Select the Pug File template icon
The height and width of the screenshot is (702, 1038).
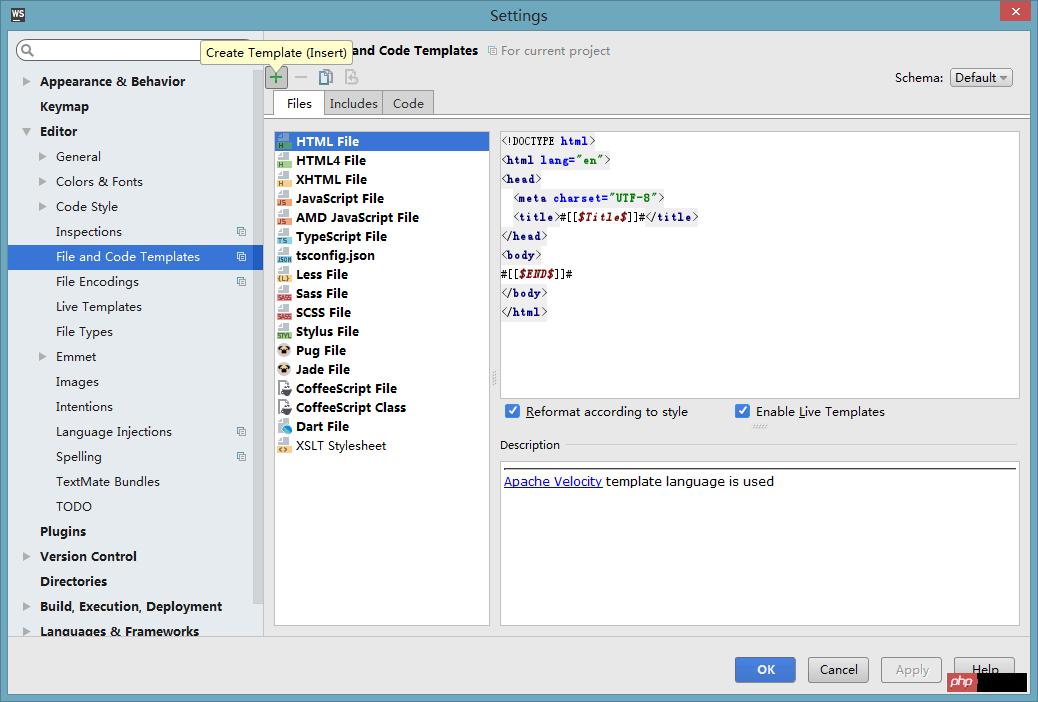tap(284, 351)
